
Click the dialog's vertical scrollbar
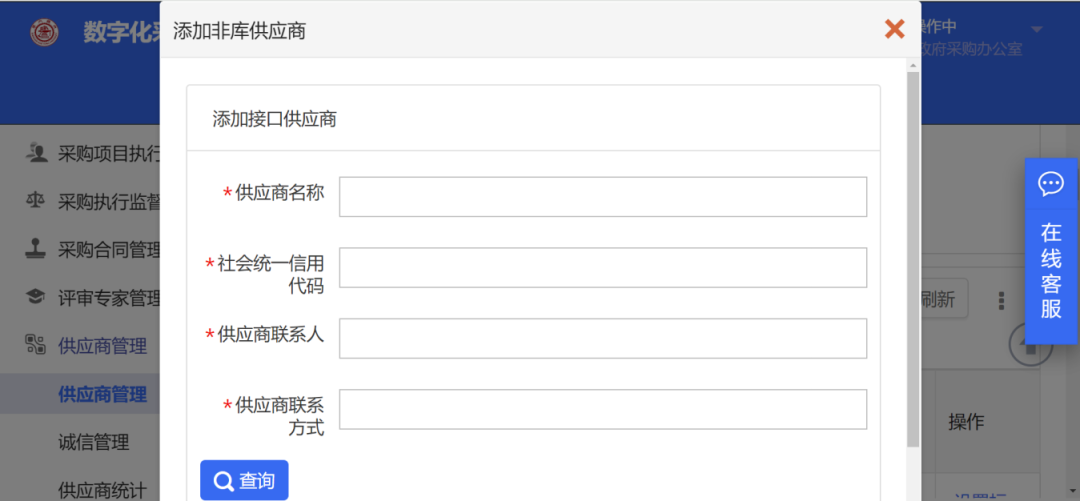click(913, 260)
